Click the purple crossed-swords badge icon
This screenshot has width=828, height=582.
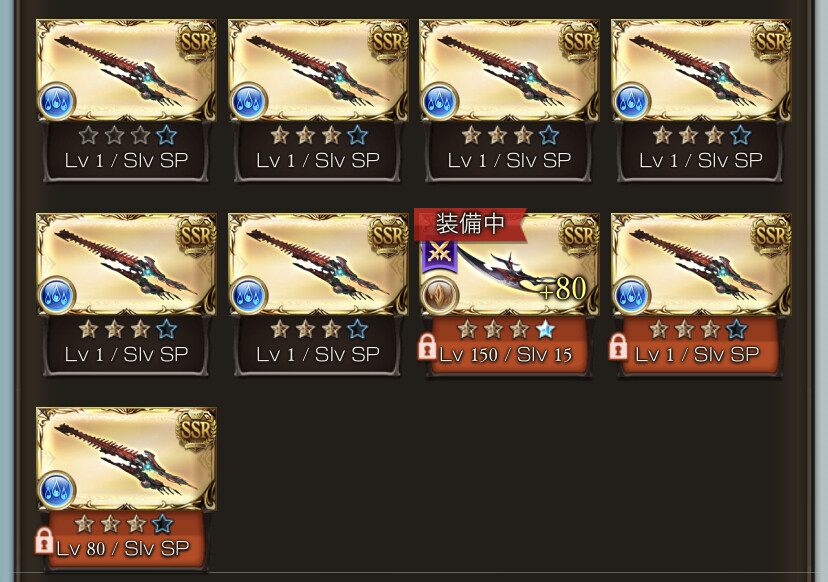click(439, 256)
